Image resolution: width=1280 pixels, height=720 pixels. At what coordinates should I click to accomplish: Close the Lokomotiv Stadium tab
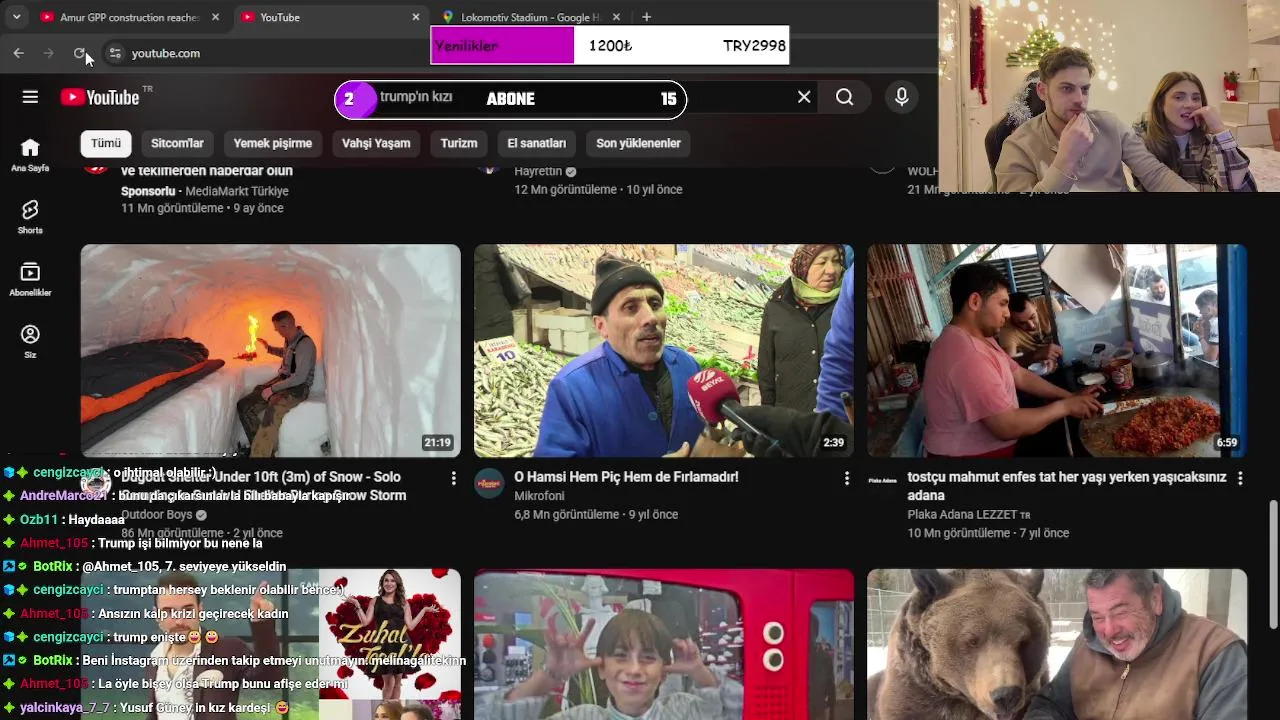point(616,17)
